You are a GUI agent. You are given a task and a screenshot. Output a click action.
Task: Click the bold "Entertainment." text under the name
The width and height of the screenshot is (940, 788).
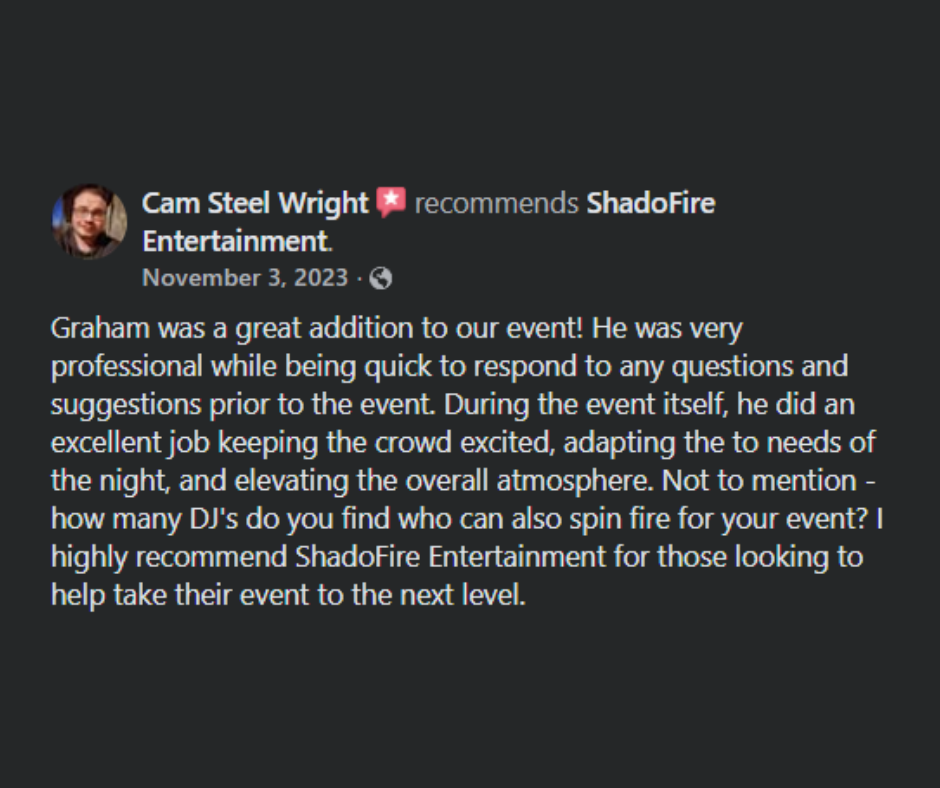point(237,241)
